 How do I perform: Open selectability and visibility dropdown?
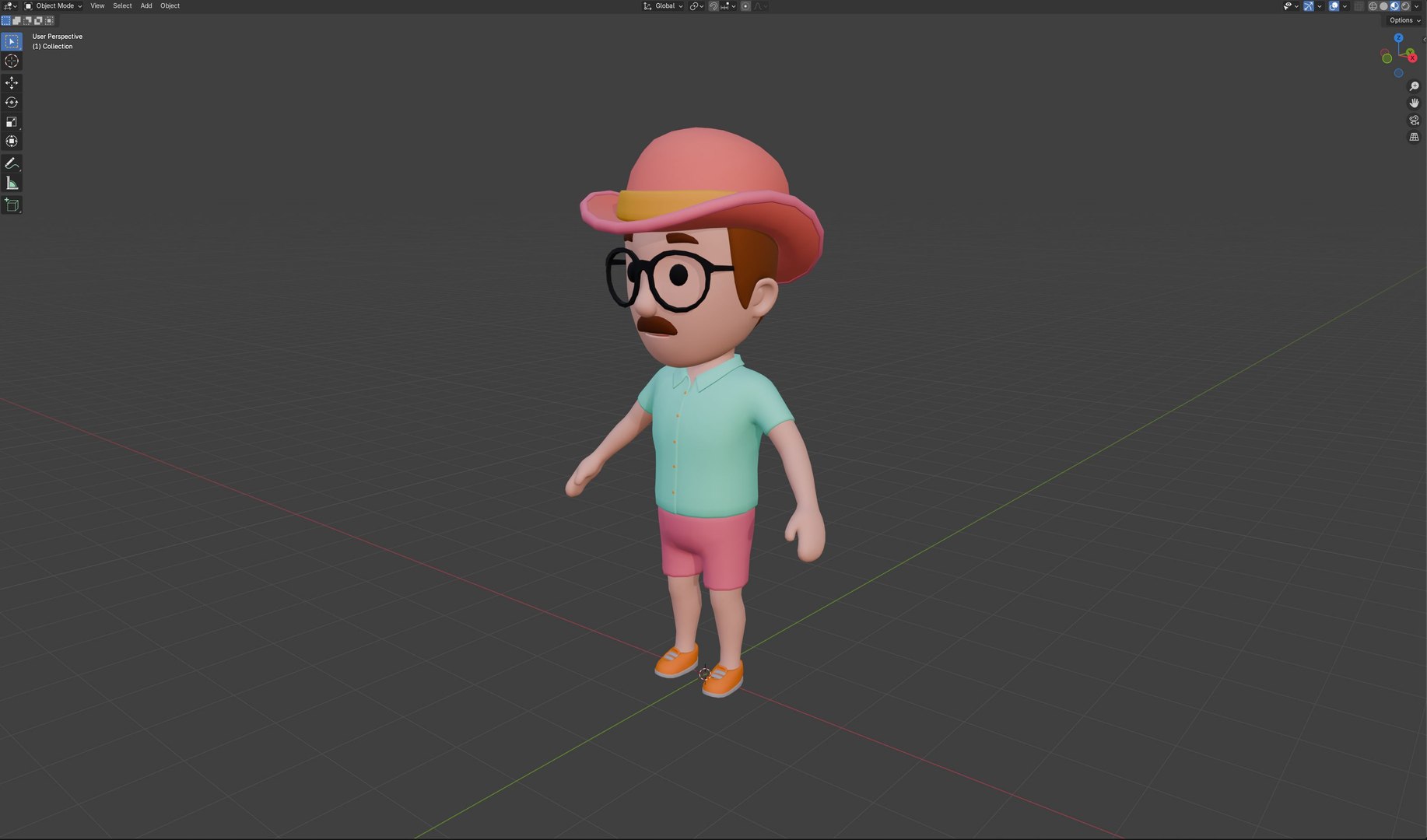pyautogui.click(x=1291, y=6)
